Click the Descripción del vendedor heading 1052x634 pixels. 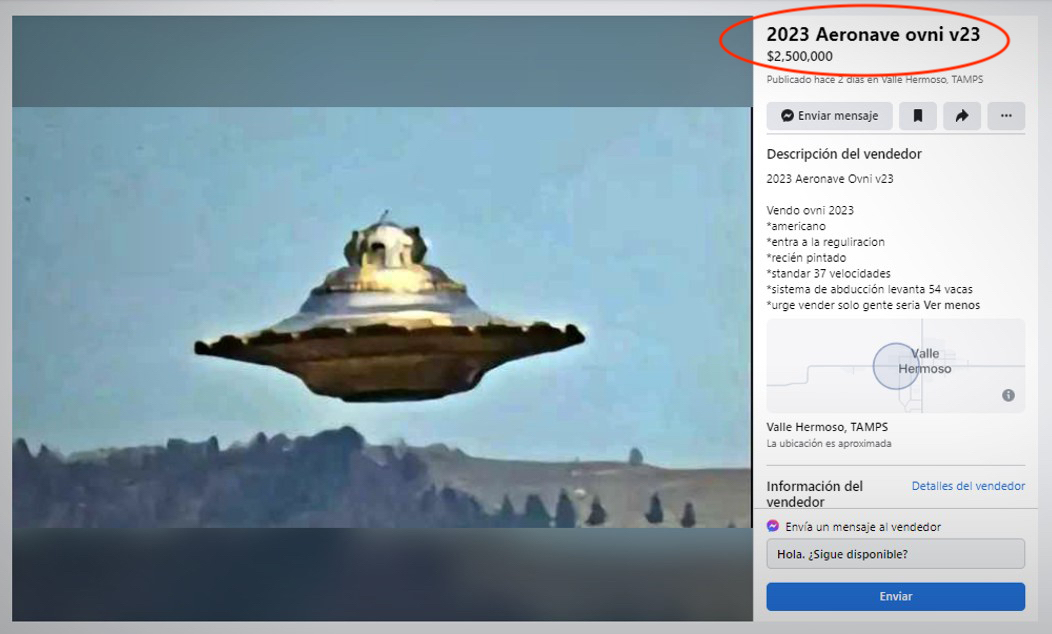click(x=844, y=154)
